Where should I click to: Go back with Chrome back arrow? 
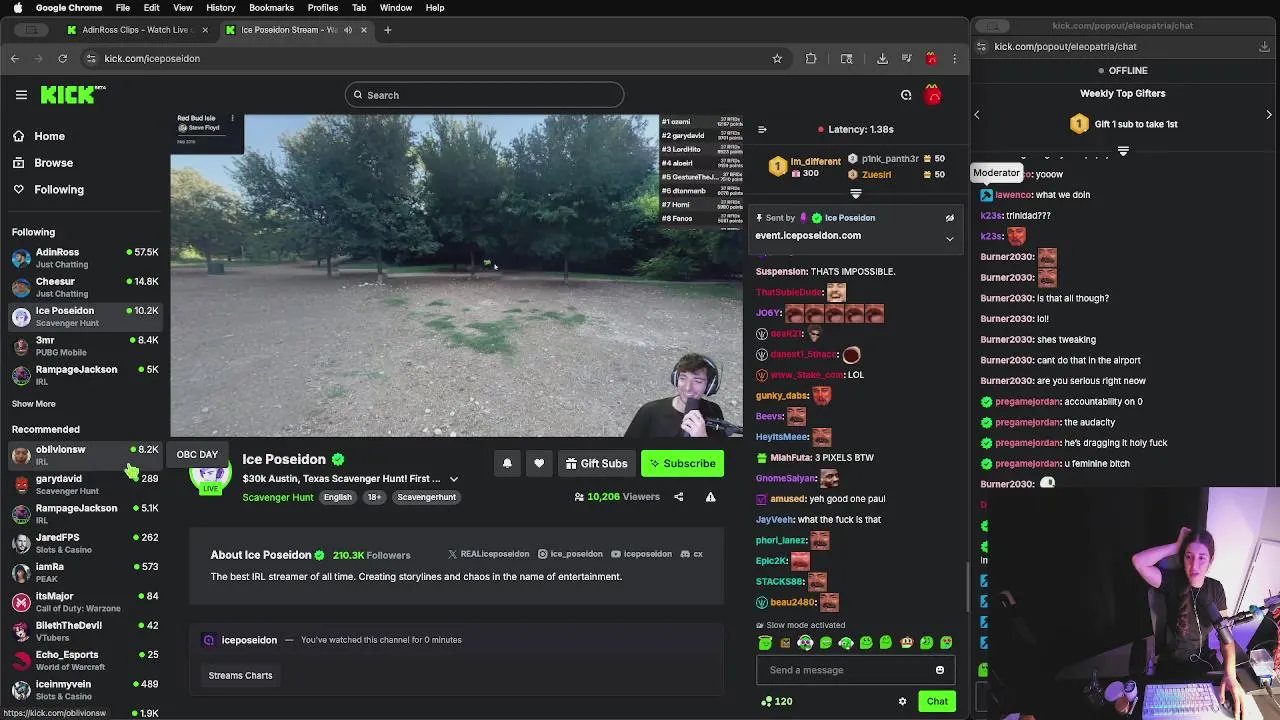tap(15, 59)
